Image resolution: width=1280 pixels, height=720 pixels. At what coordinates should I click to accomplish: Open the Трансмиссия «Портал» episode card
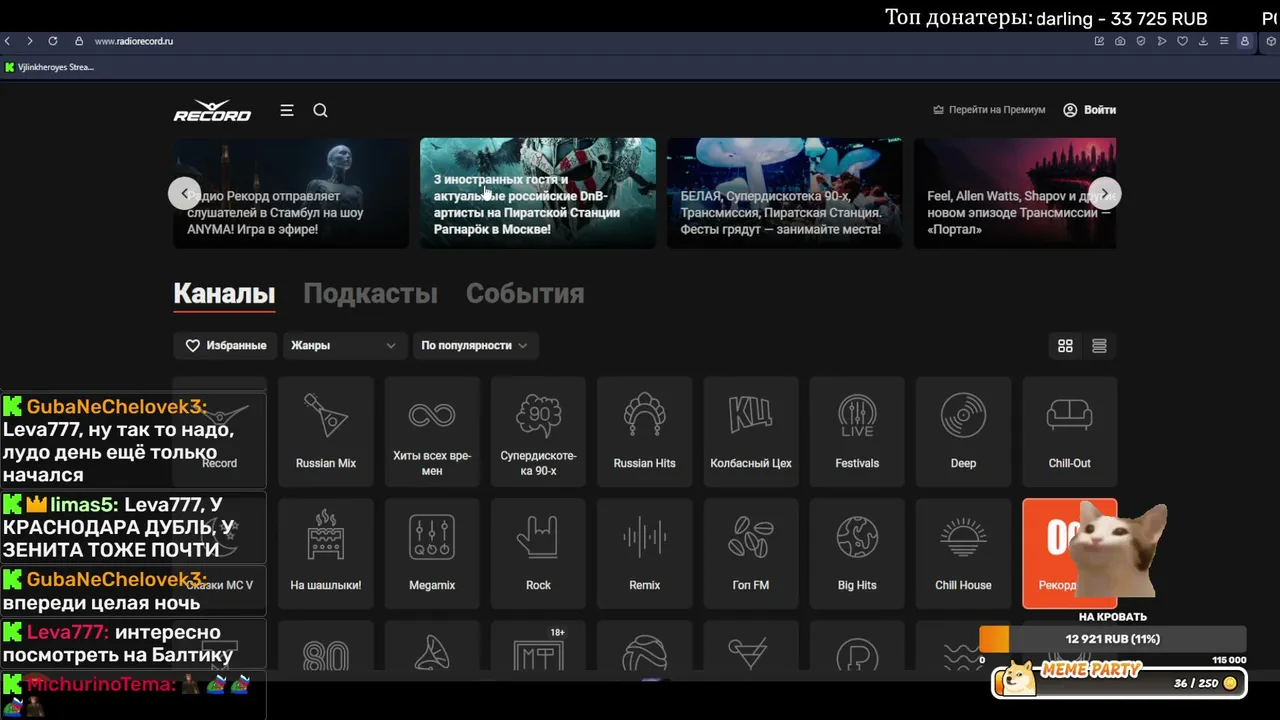1015,193
